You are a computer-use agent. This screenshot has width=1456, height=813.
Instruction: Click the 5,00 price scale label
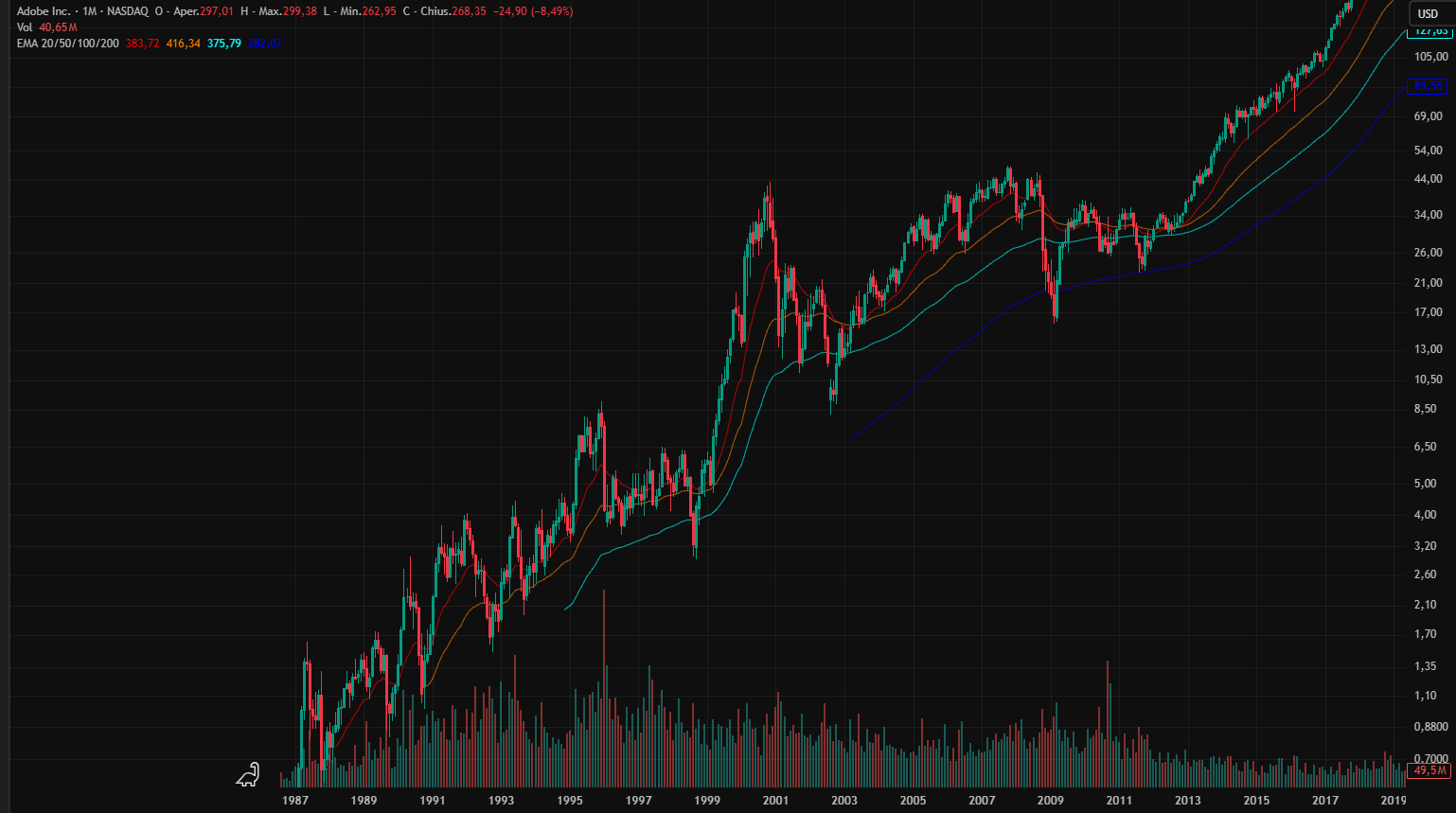pos(1425,484)
